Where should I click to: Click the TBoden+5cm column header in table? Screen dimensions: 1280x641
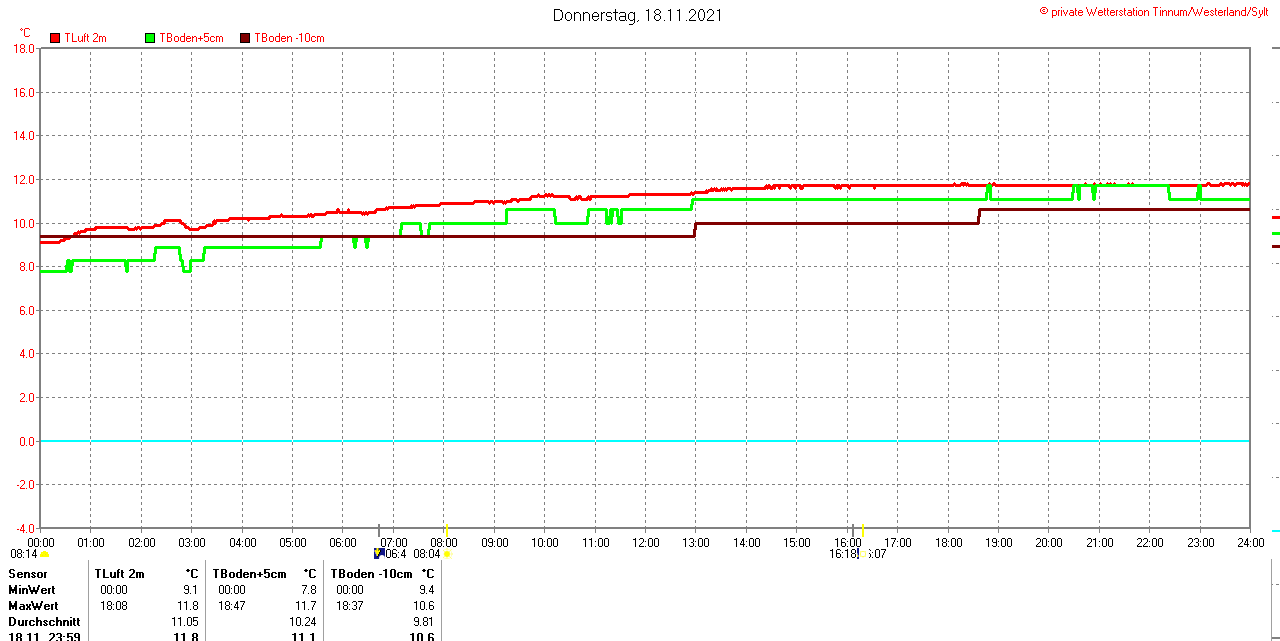[x=249, y=574]
